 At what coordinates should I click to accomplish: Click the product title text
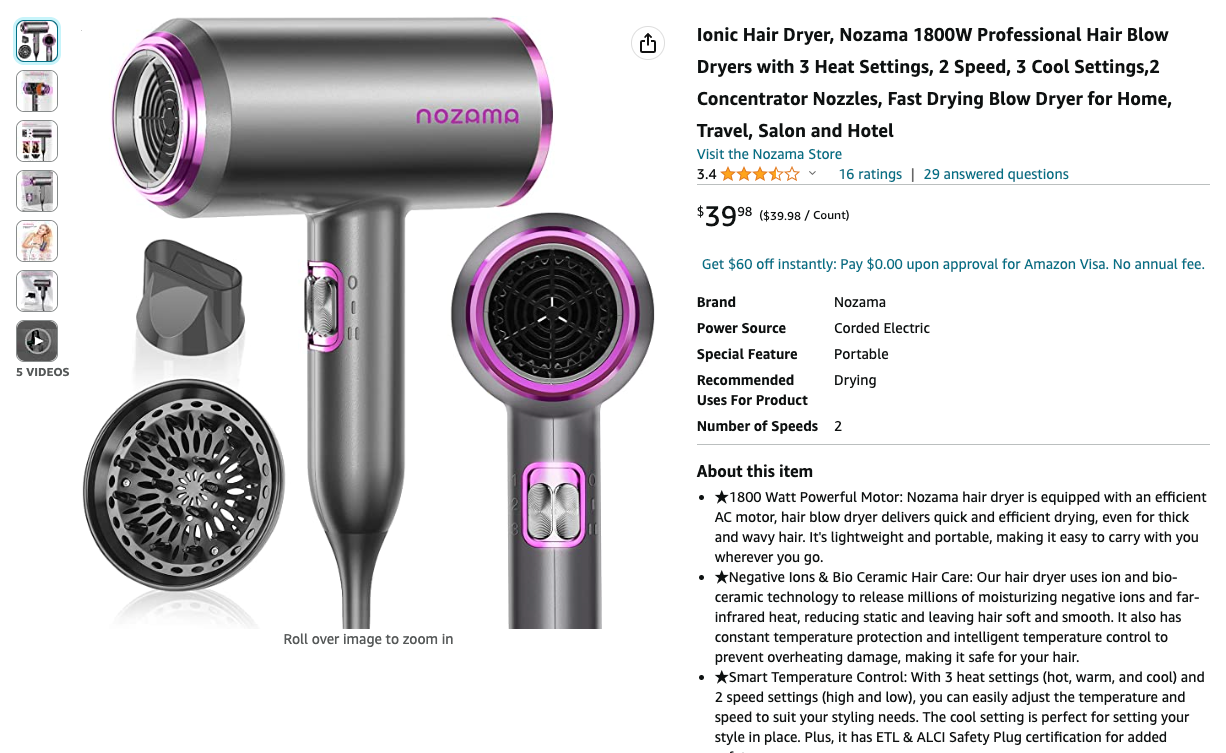pos(934,82)
